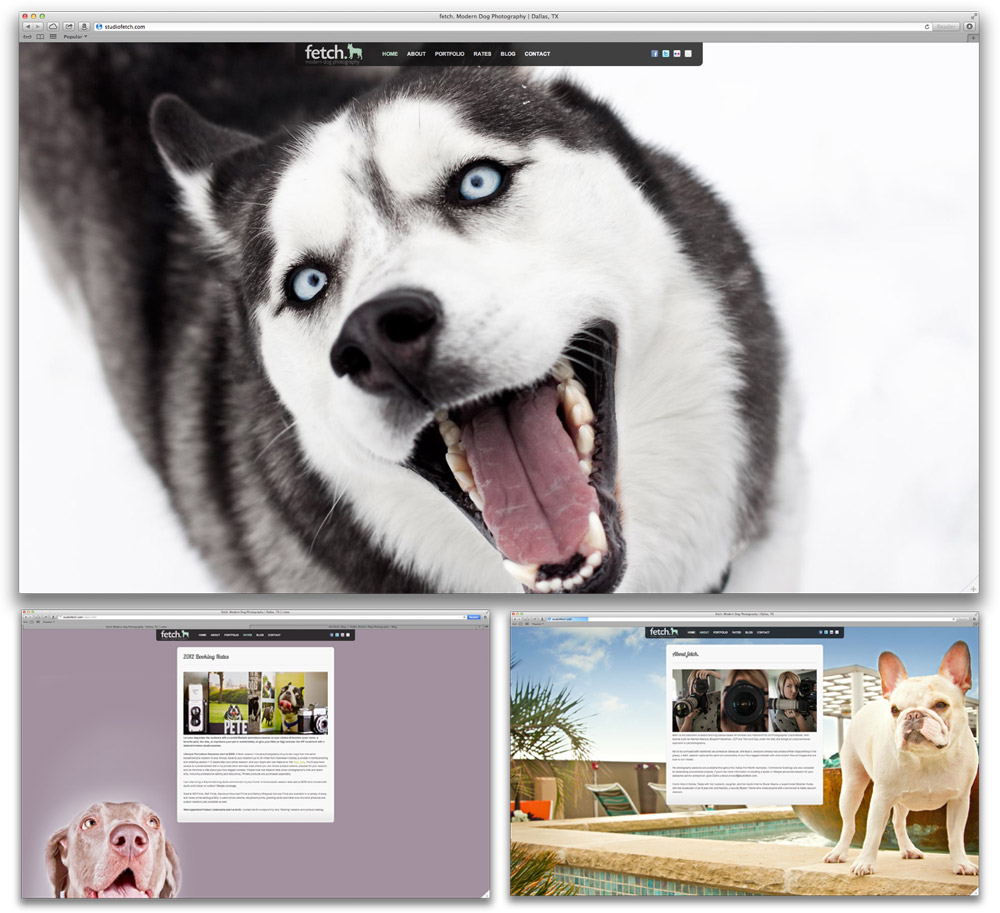
Task: Expand the Popular bookmarks dropdown
Action: 75,37
